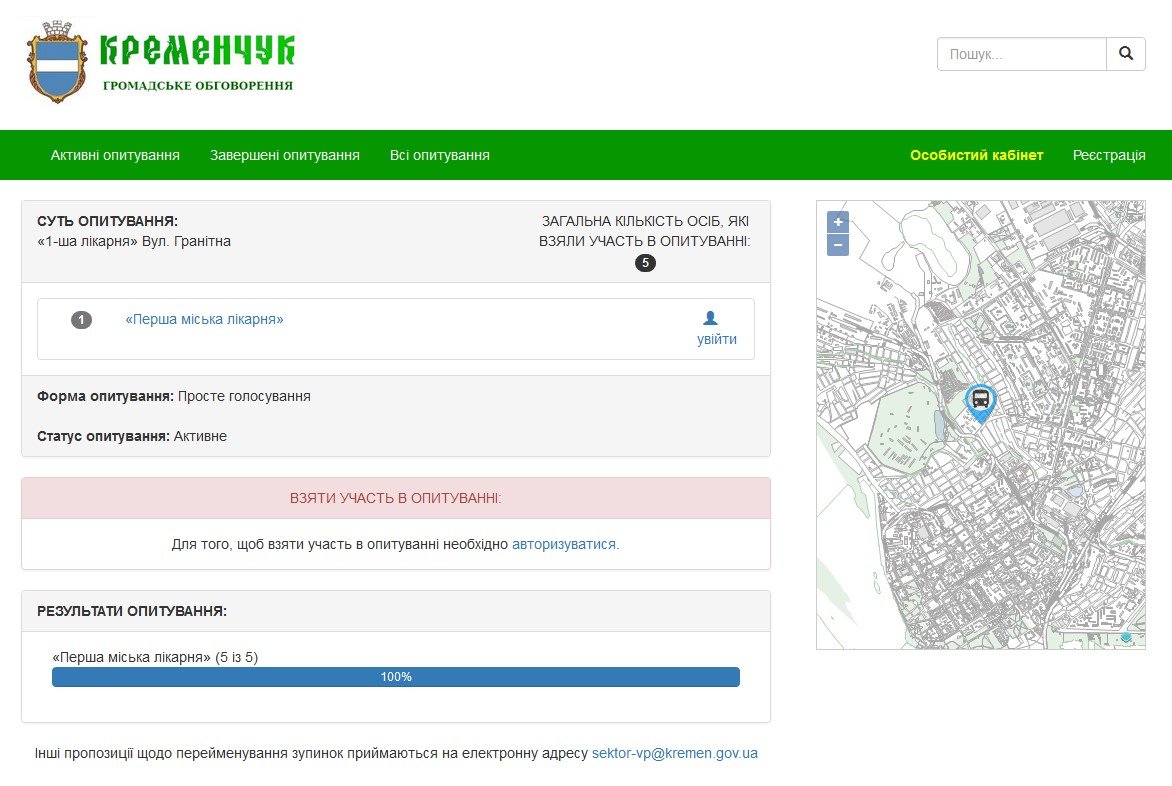1172x786 pixels.
Task: Zoom out on the map
Action: point(838,245)
